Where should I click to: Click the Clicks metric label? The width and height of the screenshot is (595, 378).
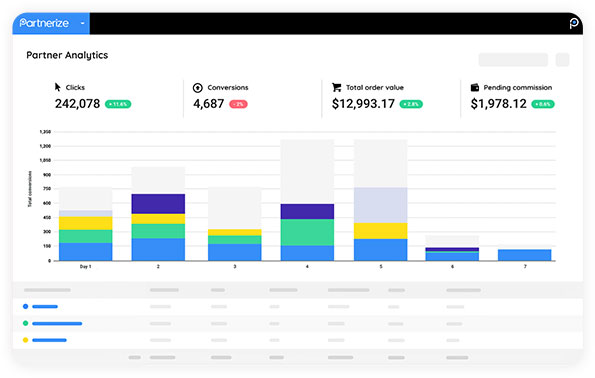[75, 88]
